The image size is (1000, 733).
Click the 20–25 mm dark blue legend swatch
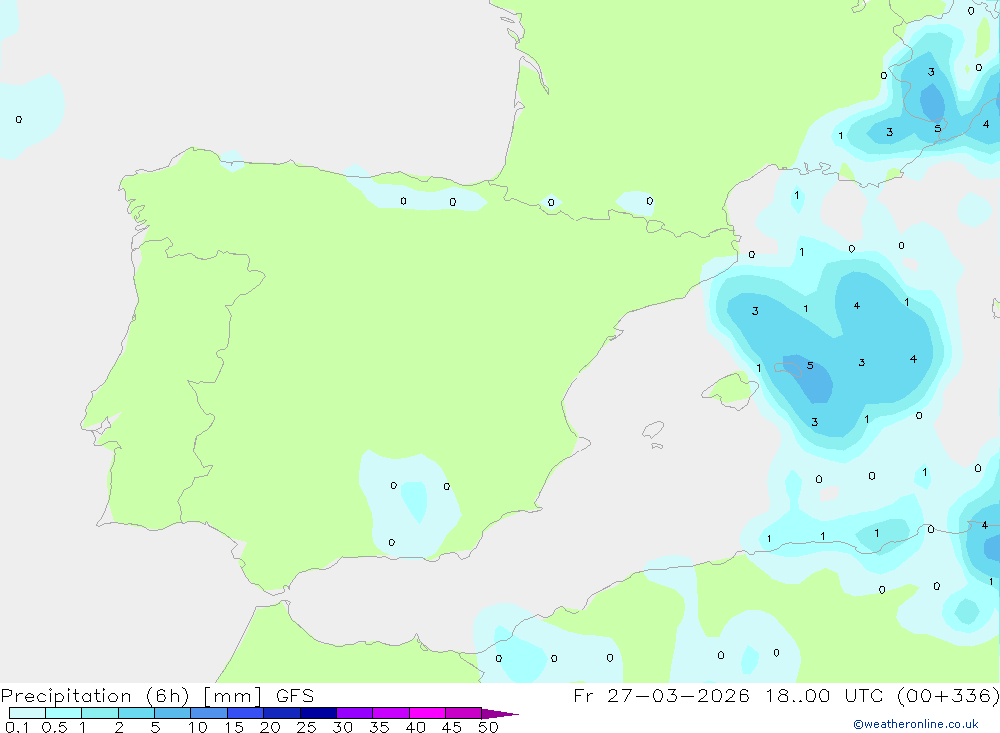pos(282,713)
